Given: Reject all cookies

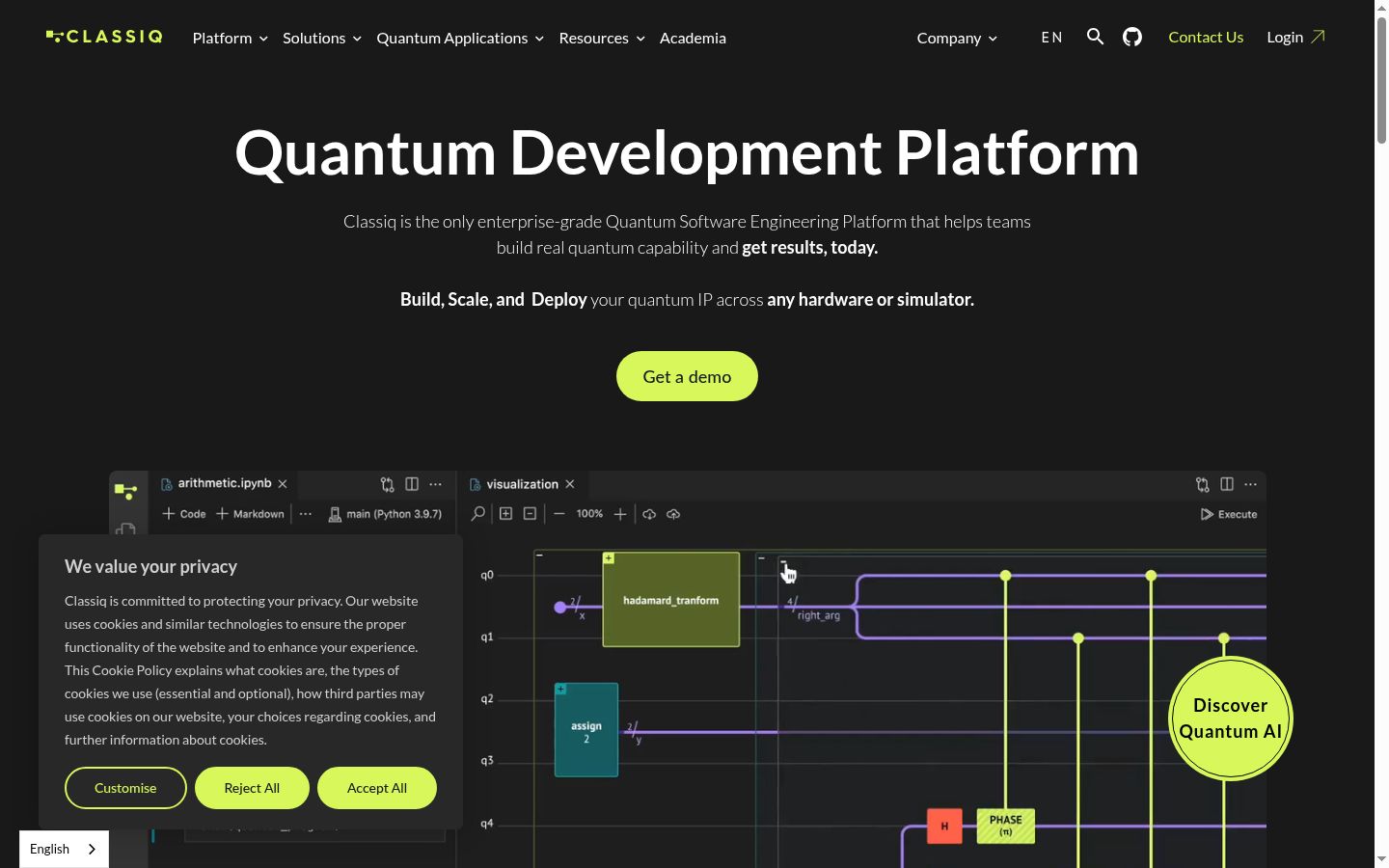Looking at the screenshot, I should pyautogui.click(x=252, y=788).
